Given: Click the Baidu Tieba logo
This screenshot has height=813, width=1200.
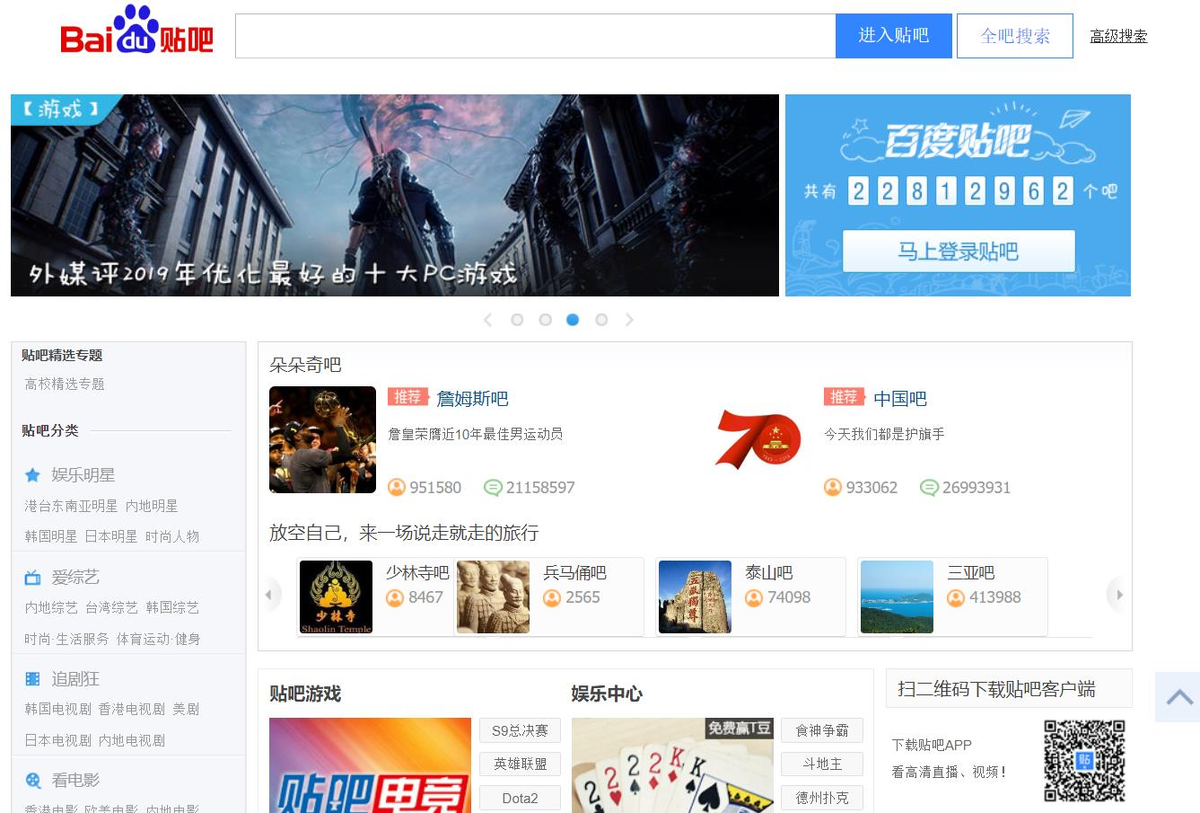Looking at the screenshot, I should click(x=137, y=31).
